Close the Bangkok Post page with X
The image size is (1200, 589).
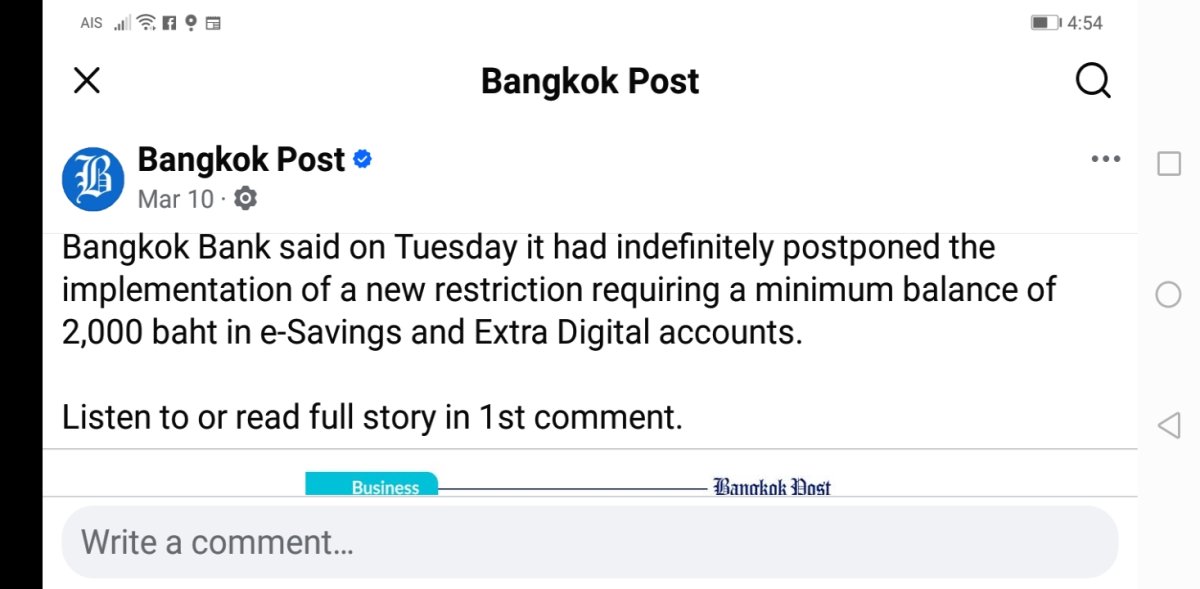[87, 81]
